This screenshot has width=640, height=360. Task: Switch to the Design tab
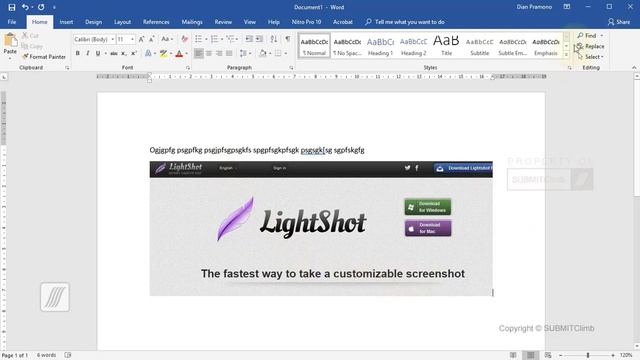pyautogui.click(x=93, y=22)
